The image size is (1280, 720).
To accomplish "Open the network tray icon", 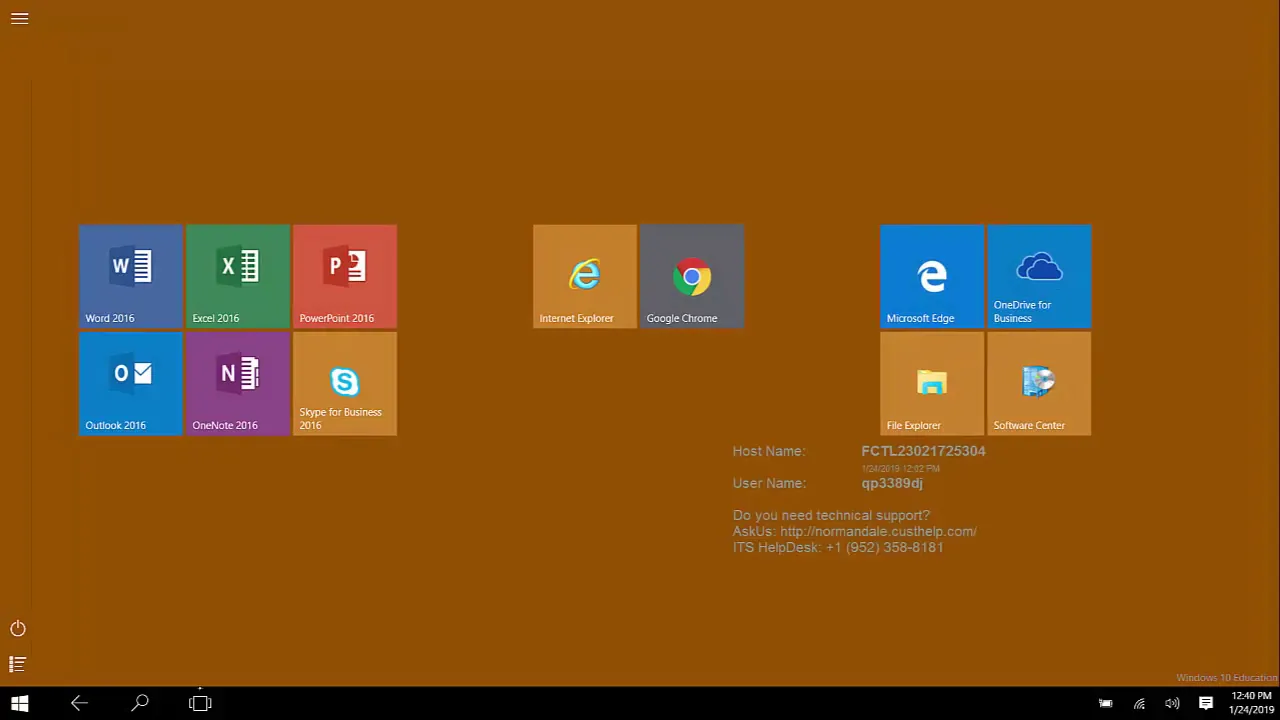I will [1139, 703].
